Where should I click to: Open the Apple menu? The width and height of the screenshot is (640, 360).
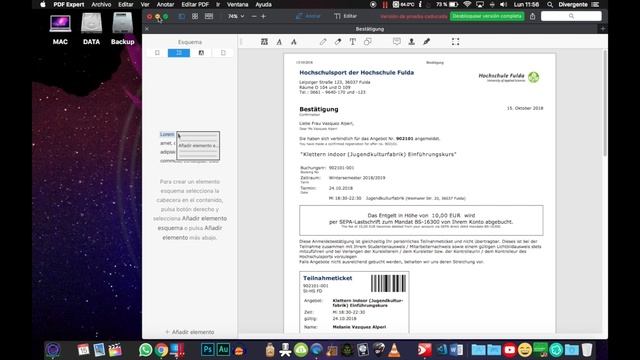43,4
